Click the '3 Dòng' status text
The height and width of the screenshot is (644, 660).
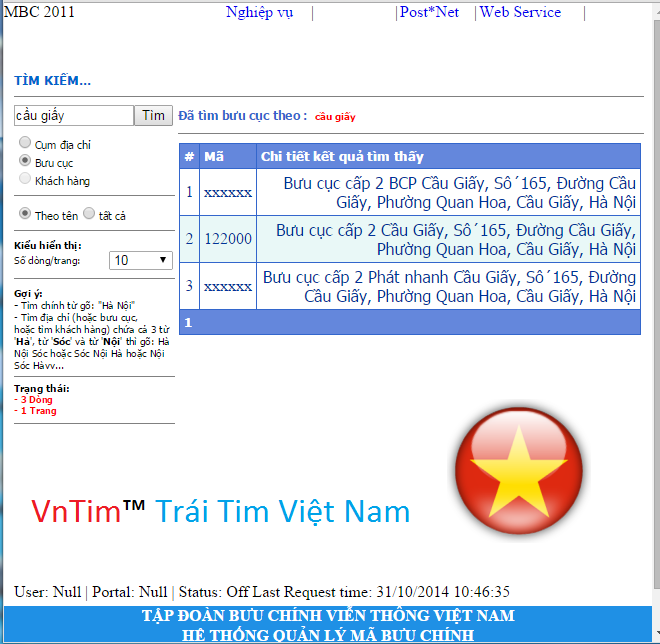click(x=37, y=399)
